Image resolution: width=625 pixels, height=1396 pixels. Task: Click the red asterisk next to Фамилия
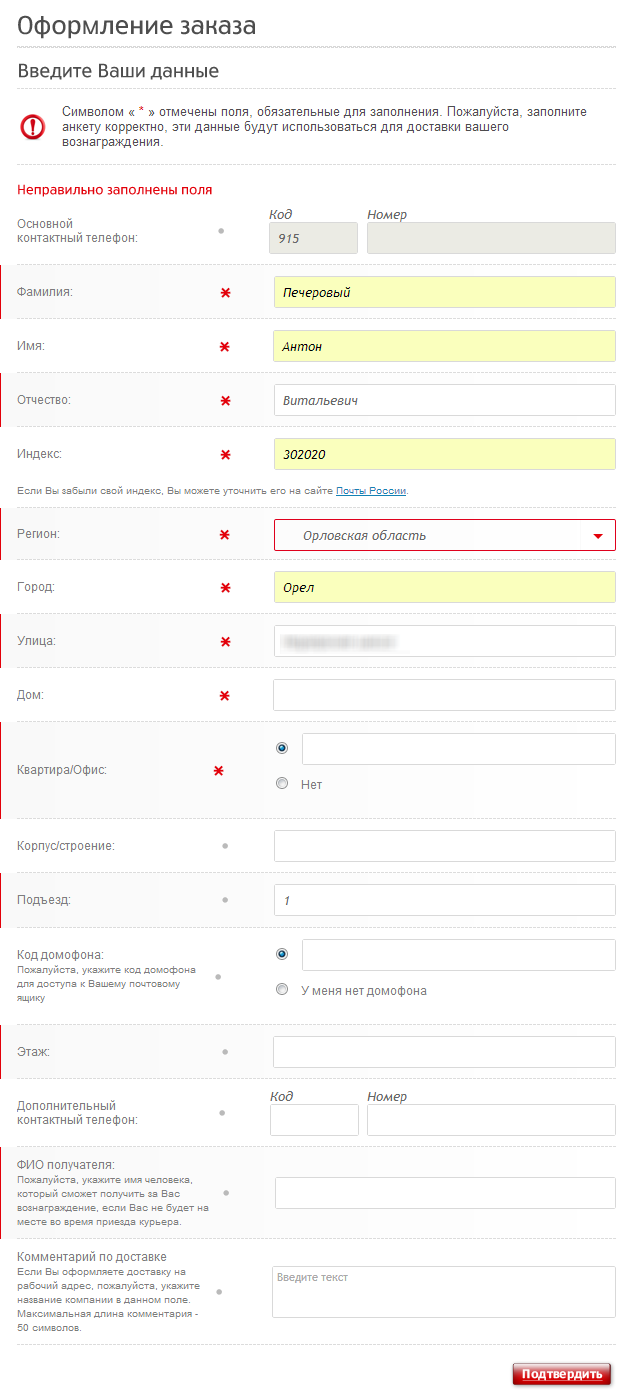[225, 292]
